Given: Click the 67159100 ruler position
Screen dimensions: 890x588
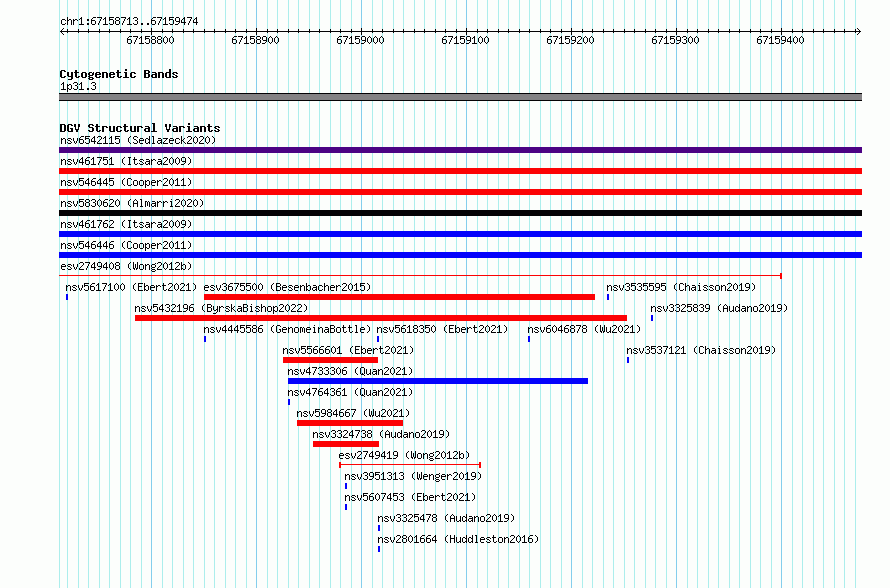Looking at the screenshot, I should 465,40.
